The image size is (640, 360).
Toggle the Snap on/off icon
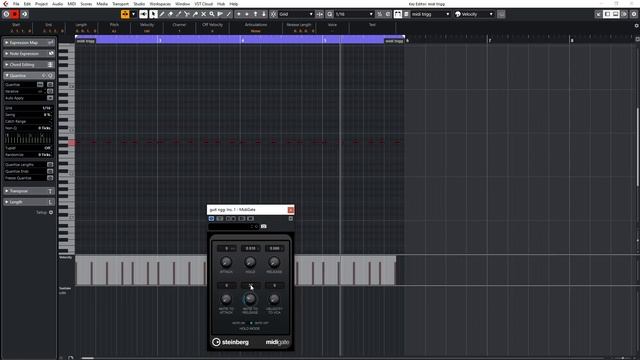pos(273,14)
